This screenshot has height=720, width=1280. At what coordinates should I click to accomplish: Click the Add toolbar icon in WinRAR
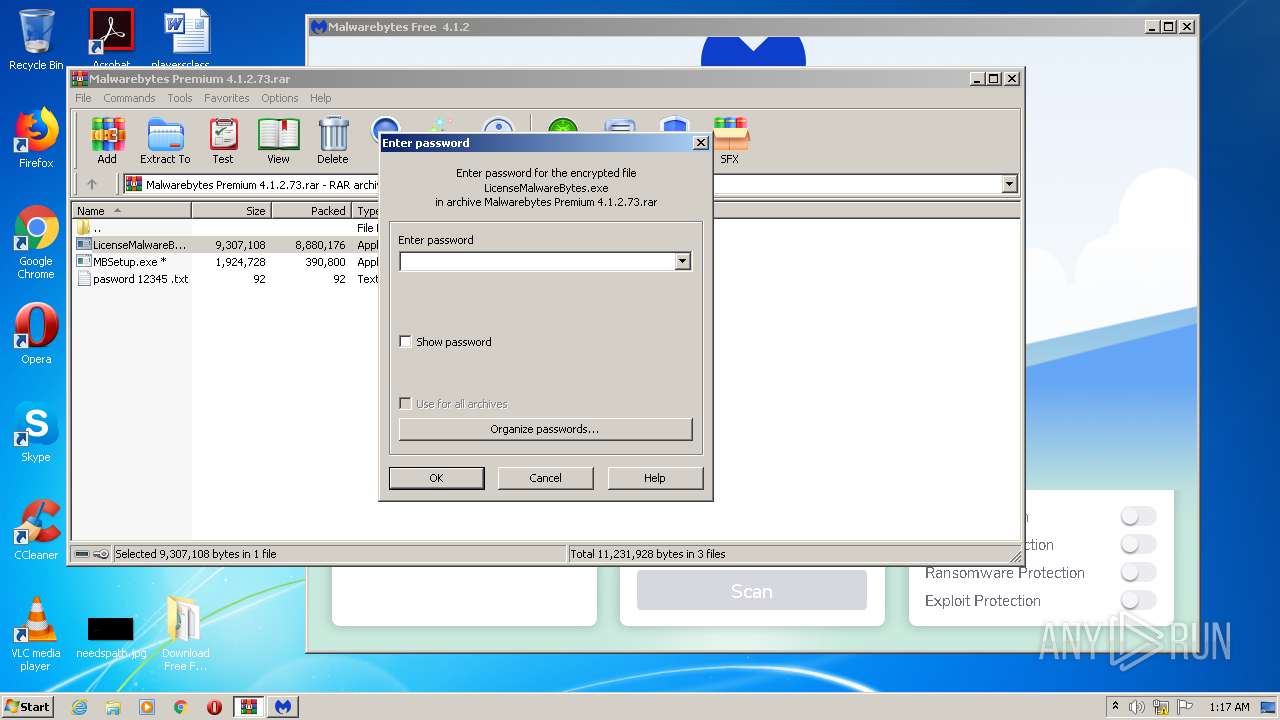click(107, 140)
